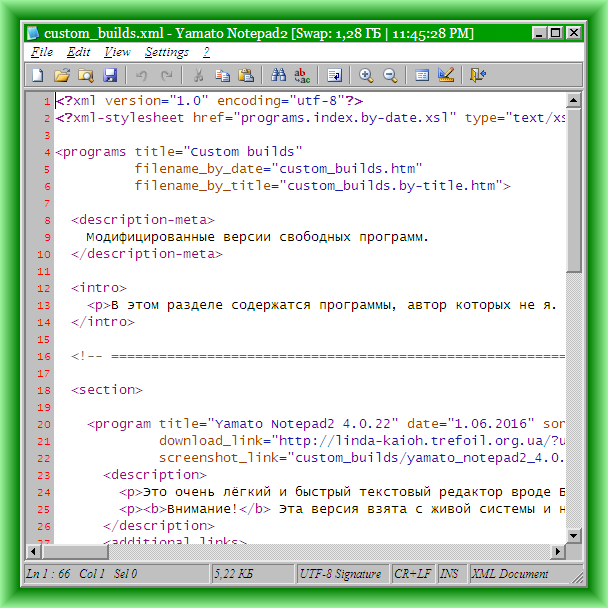
Task: Zoom out with magnifier minus icon
Action: click(x=390, y=75)
